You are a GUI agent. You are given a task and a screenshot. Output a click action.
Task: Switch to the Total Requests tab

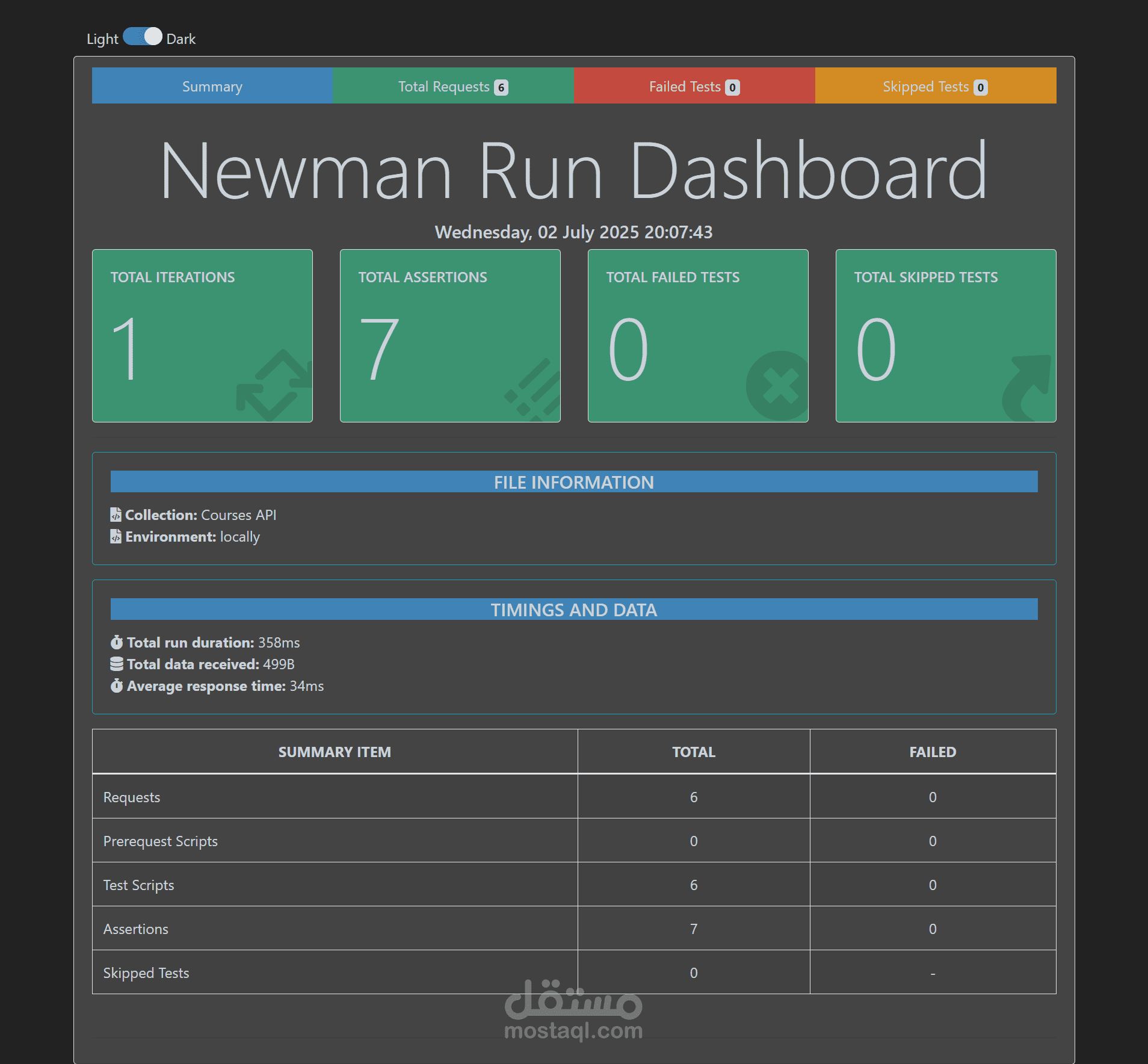point(453,86)
